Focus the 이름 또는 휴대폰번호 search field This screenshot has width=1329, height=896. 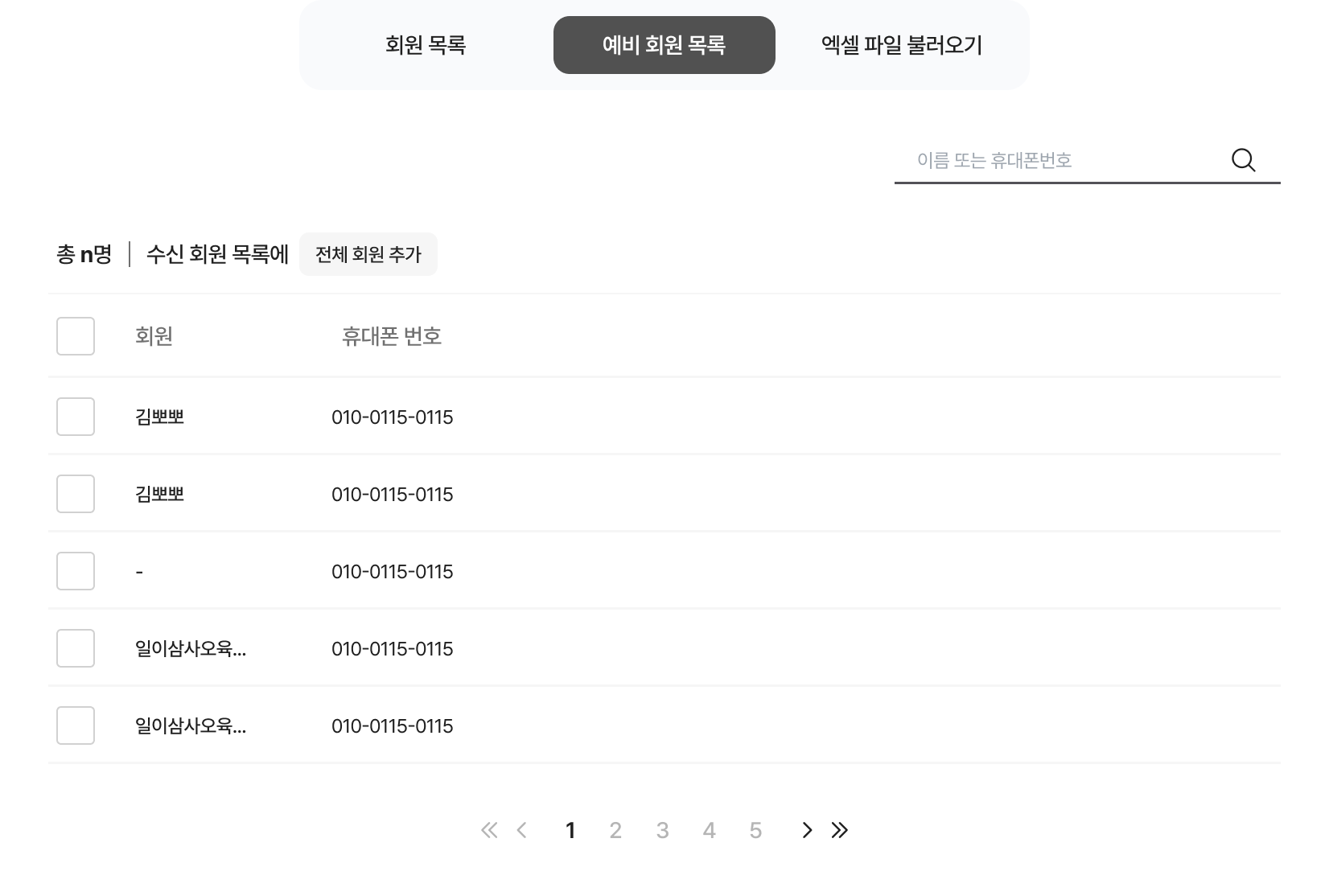[x=1062, y=160]
